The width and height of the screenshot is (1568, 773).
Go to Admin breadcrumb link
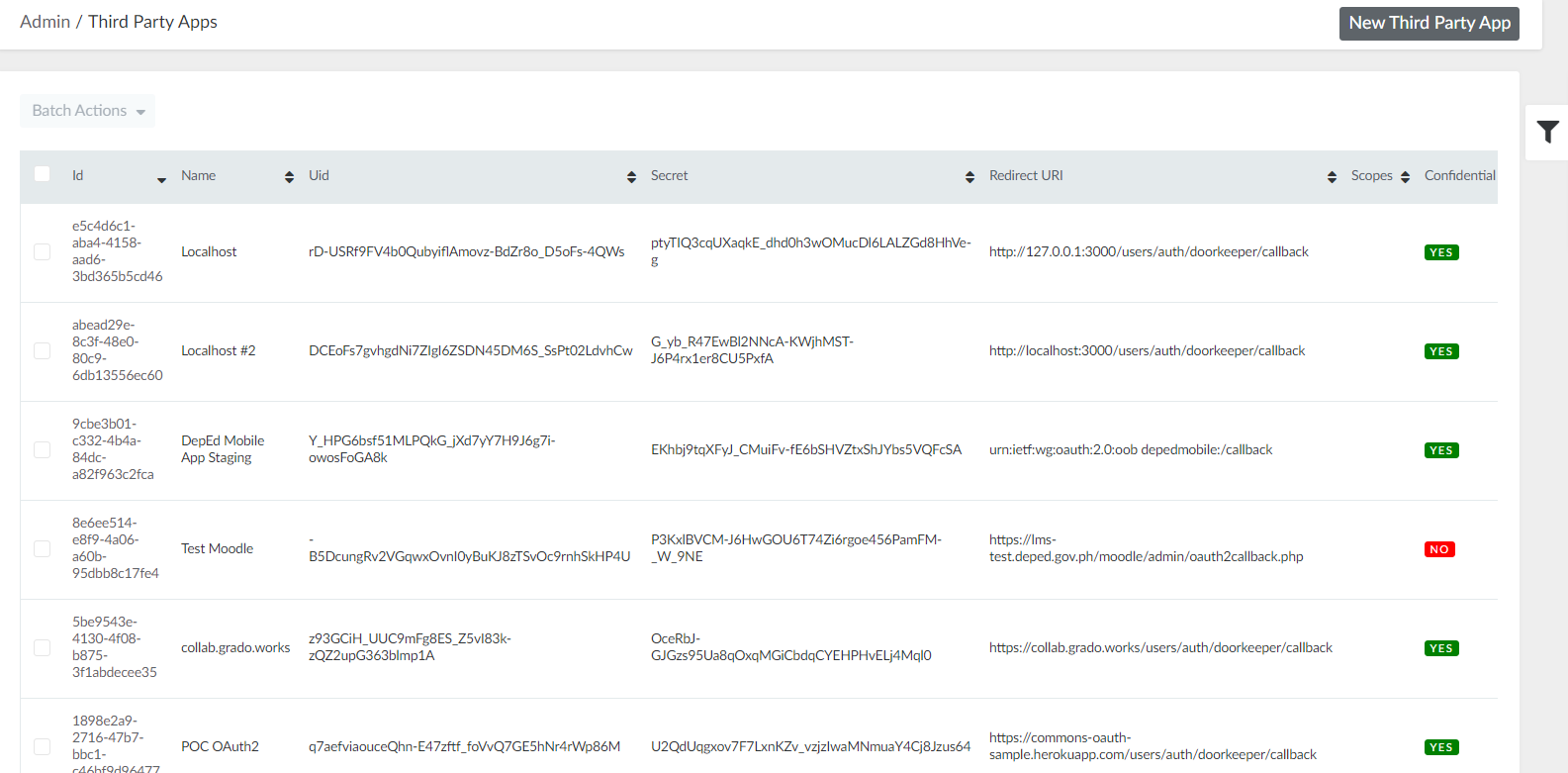pyautogui.click(x=45, y=22)
